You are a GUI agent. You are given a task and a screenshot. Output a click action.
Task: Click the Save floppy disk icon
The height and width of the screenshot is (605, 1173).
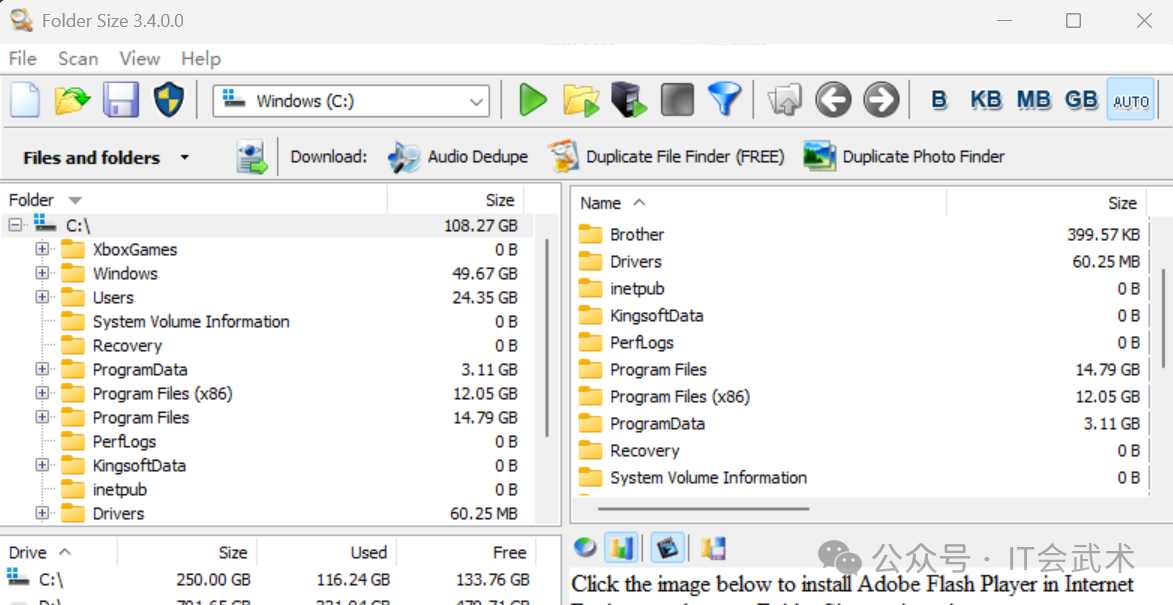(x=121, y=100)
